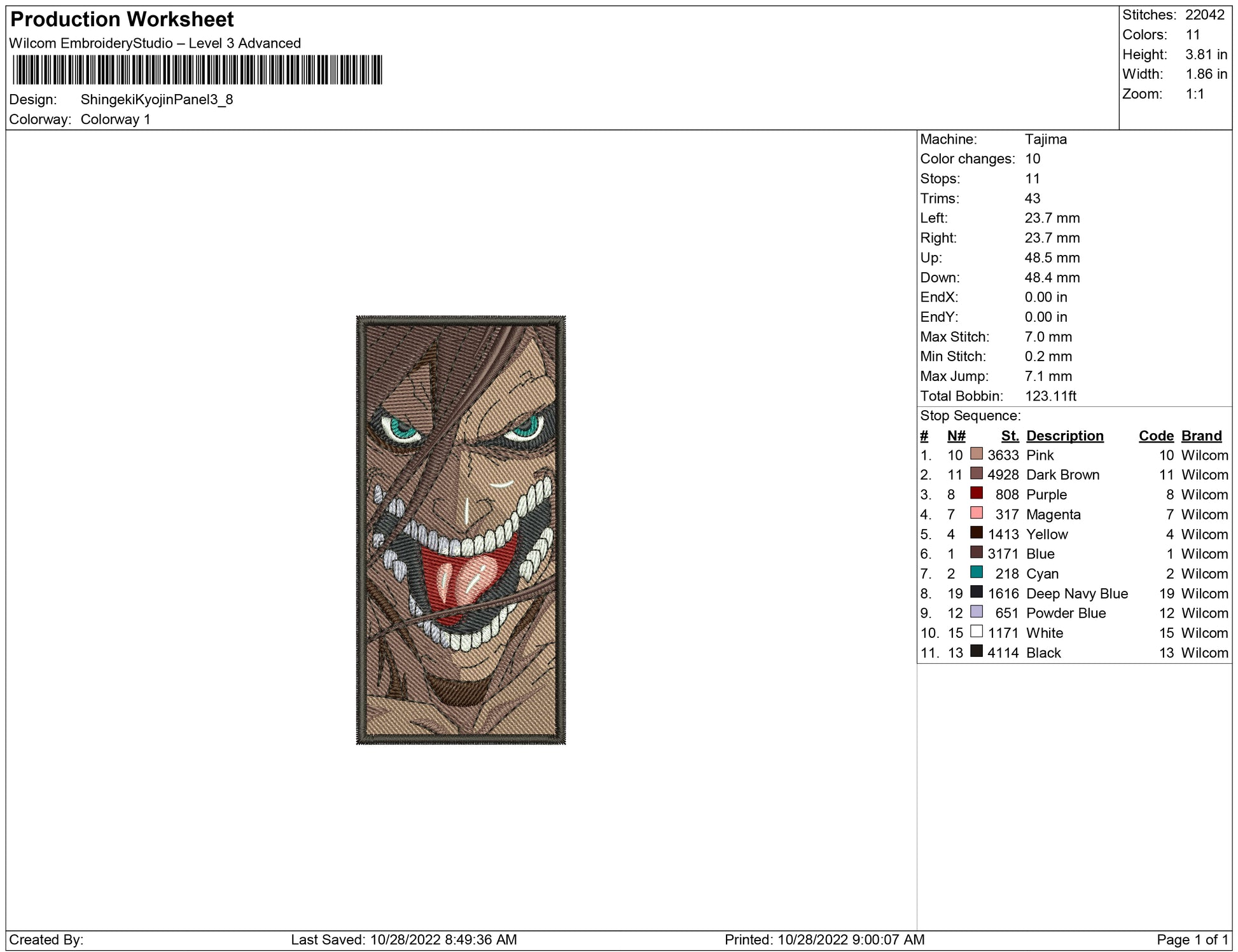Select the Purple stop color swatch
The image size is (1238, 952).
pyautogui.click(x=976, y=493)
